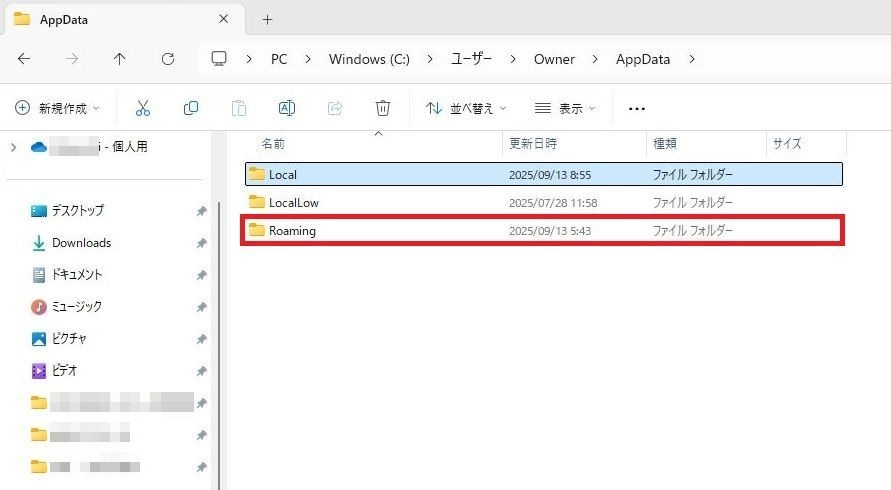Click the Share icon in toolbar
891x490 pixels.
pyautogui.click(x=335, y=108)
